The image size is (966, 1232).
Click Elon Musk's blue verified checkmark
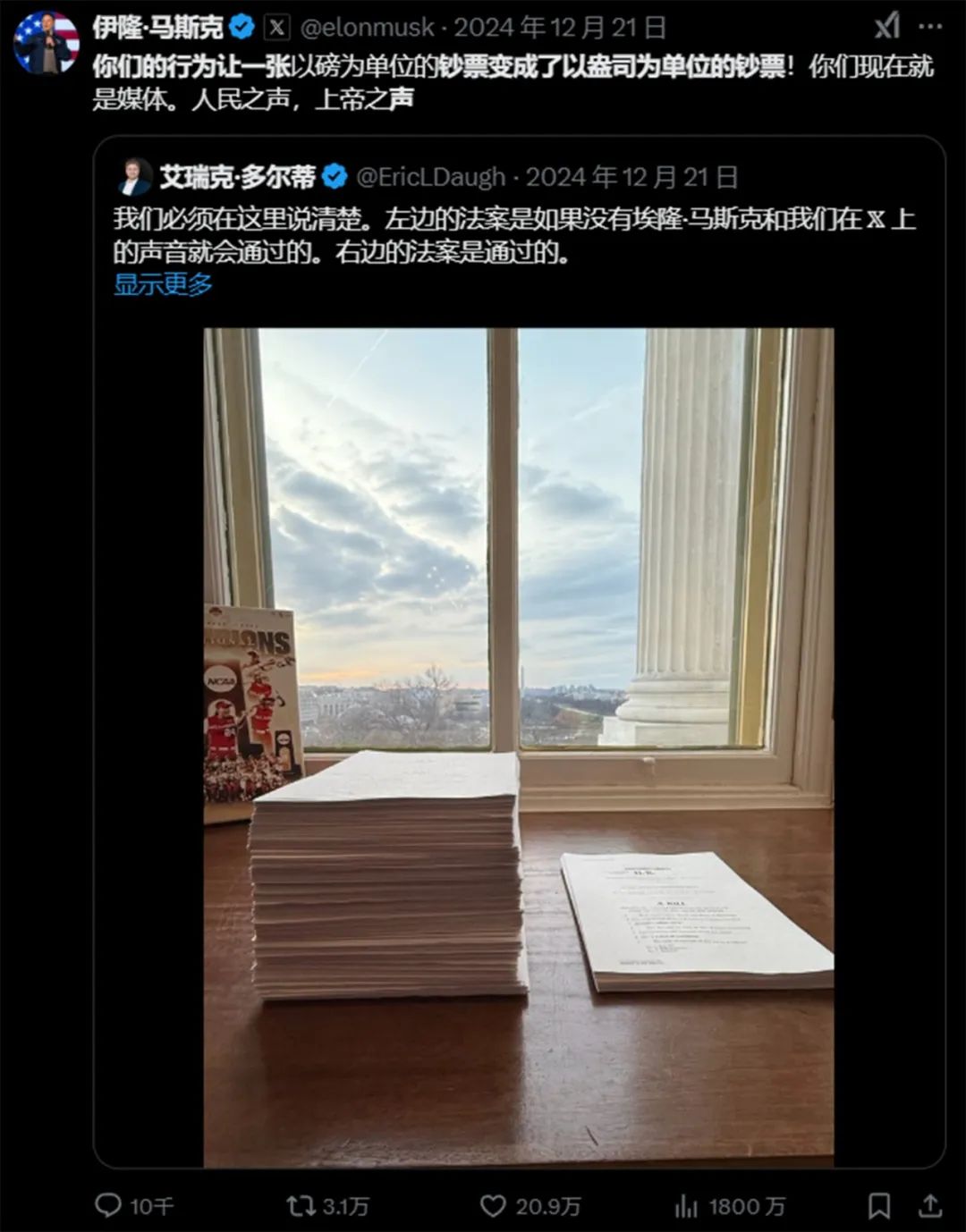(242, 28)
